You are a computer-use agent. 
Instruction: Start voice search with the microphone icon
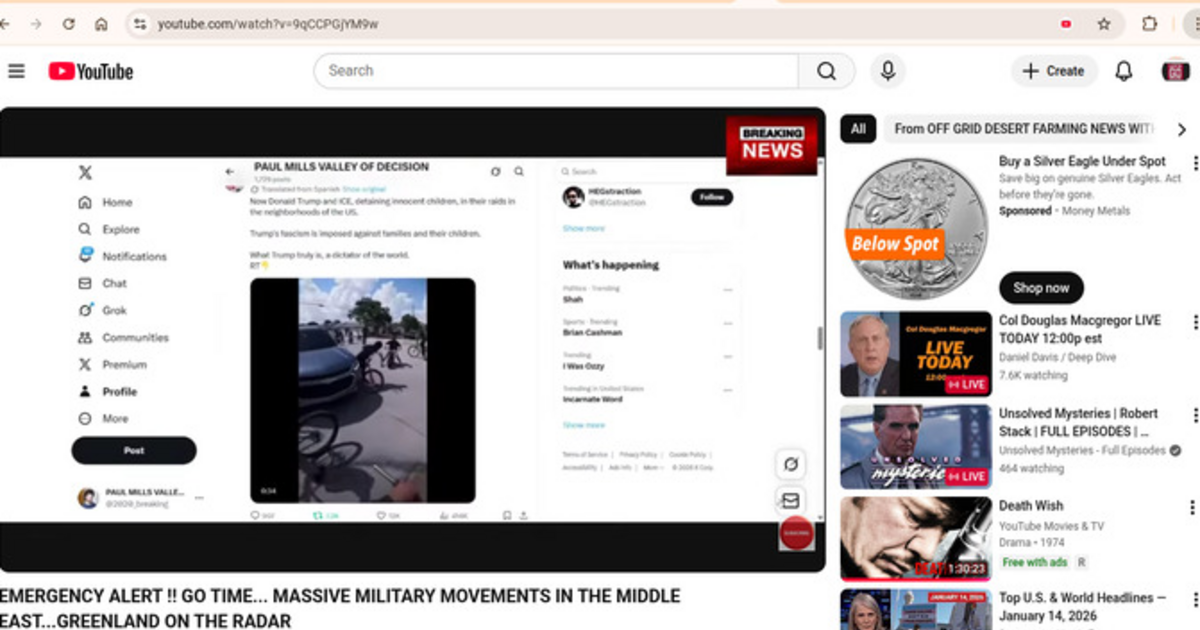click(887, 70)
